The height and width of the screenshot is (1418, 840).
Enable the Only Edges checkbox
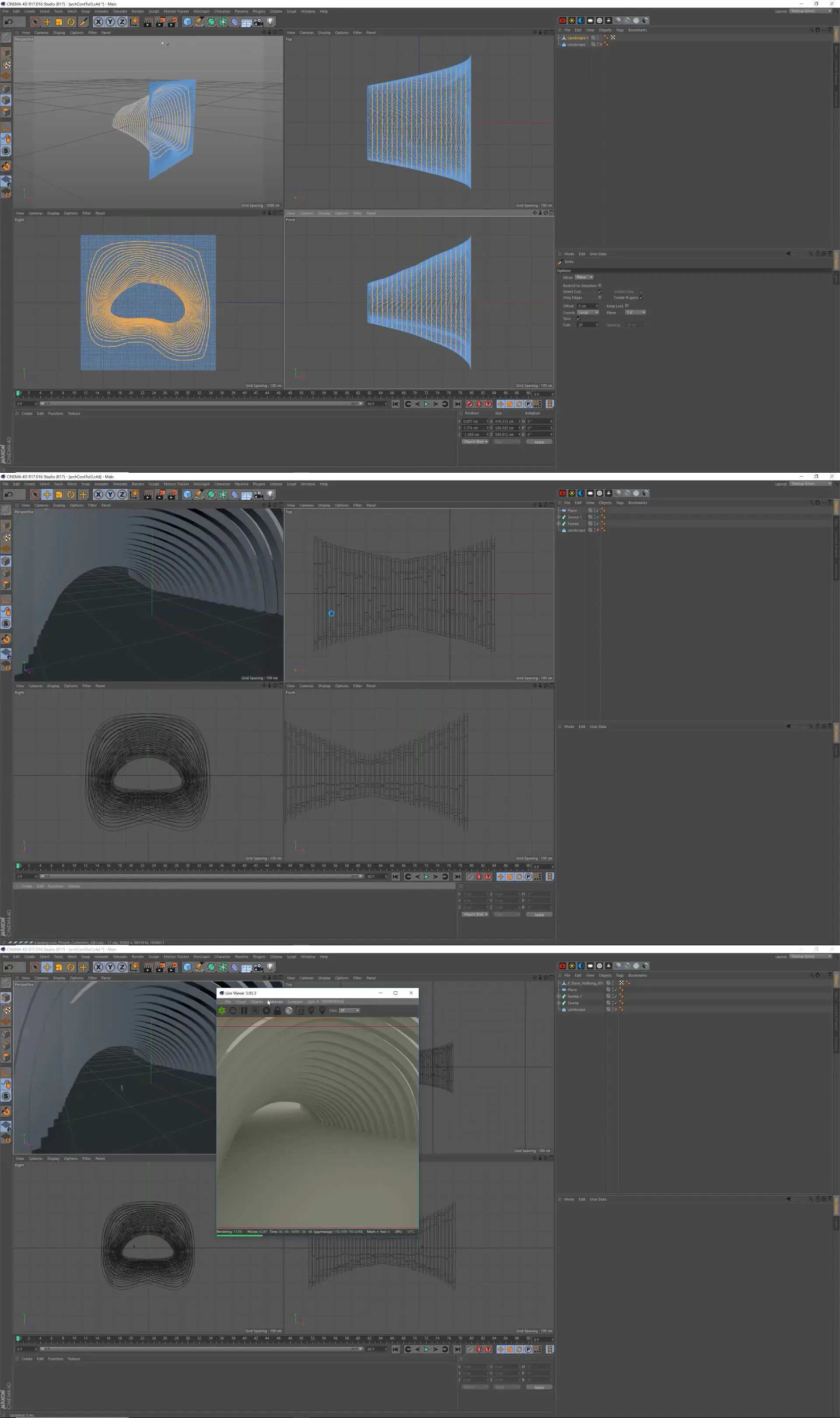(600, 297)
